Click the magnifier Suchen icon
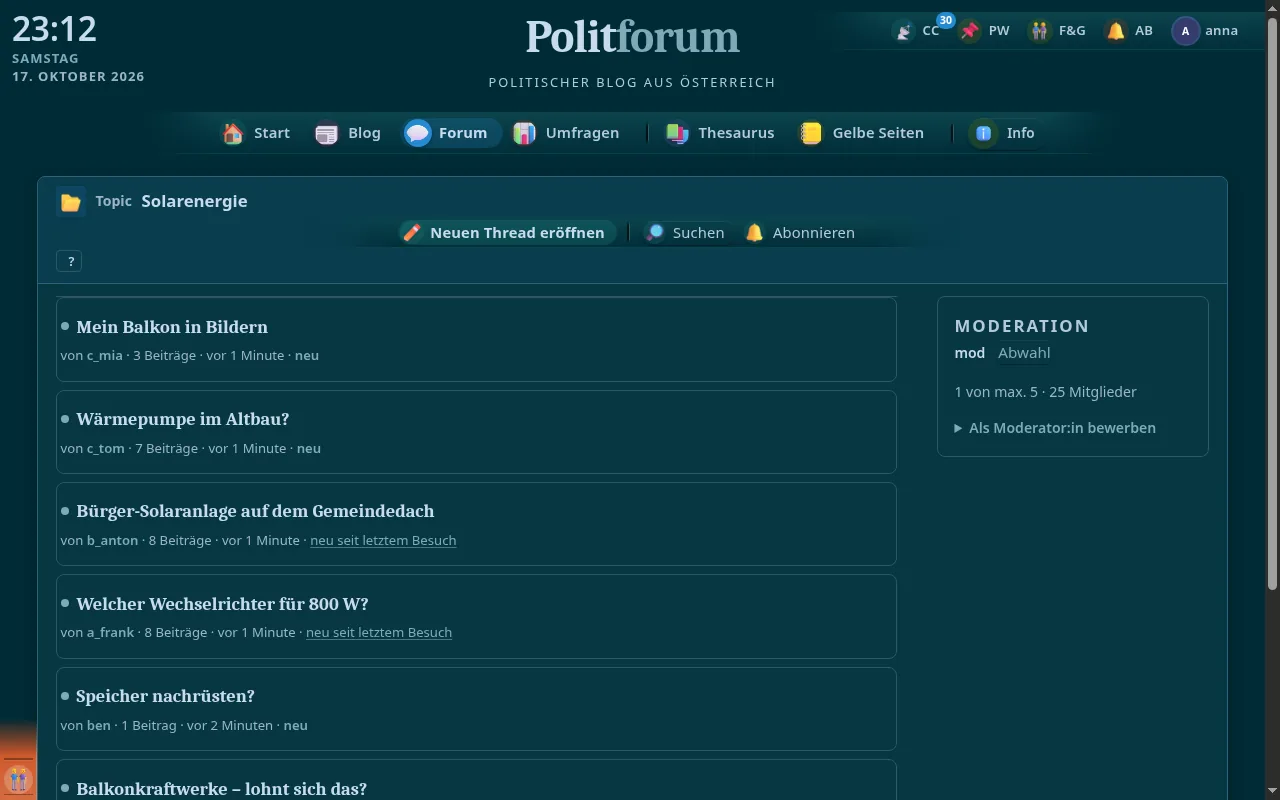This screenshot has width=1280, height=800. (654, 233)
